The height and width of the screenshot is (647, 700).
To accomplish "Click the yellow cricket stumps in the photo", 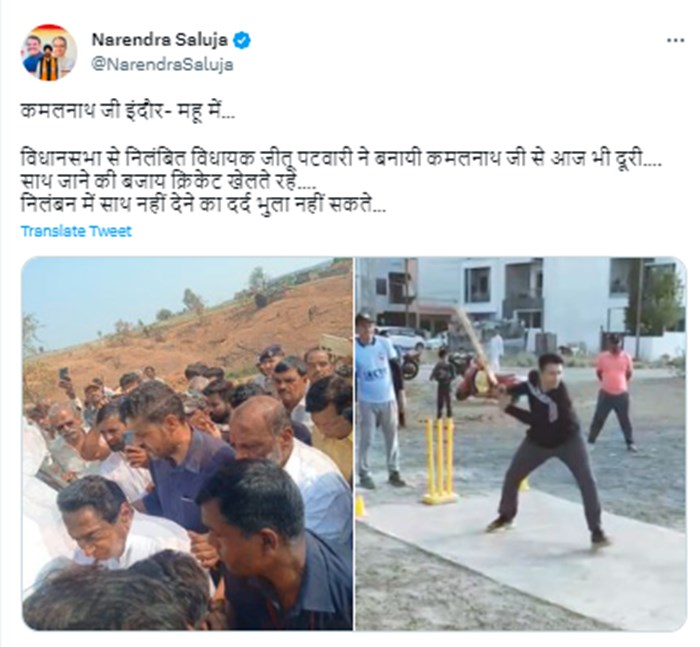I will point(440,461).
